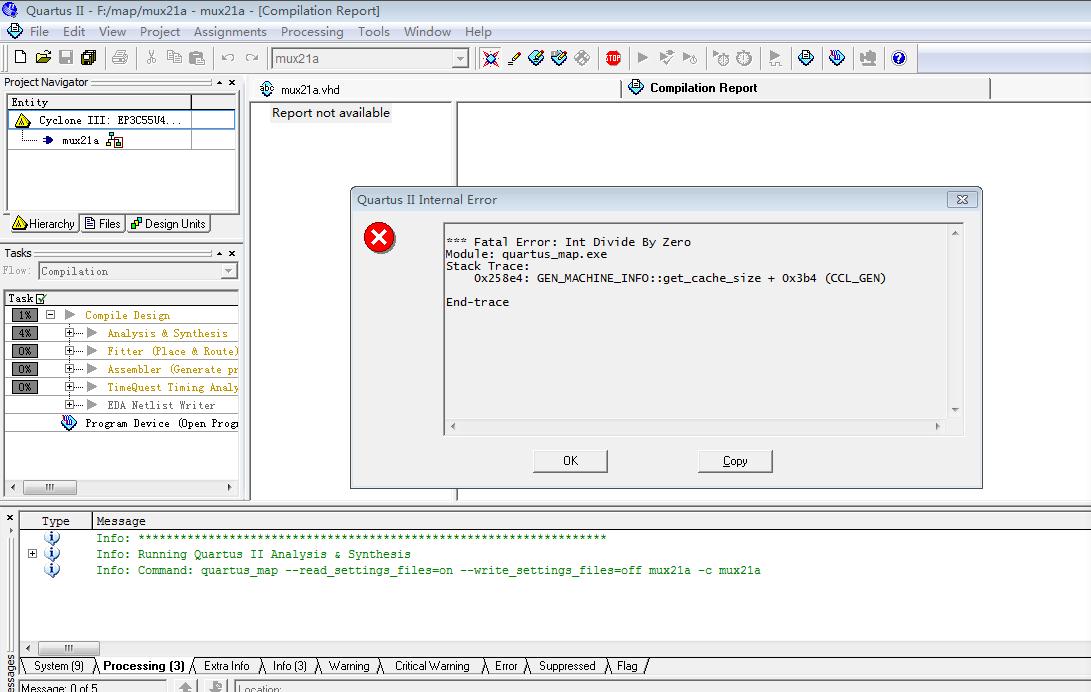
Task: Switch to the System (9) messages tab
Action: pos(58,666)
